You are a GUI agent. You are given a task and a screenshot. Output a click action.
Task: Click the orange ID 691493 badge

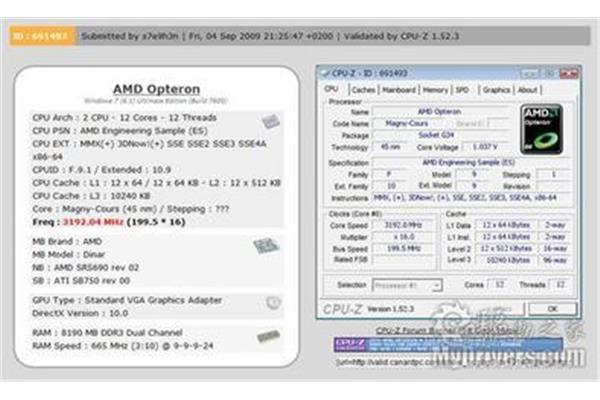coord(42,36)
